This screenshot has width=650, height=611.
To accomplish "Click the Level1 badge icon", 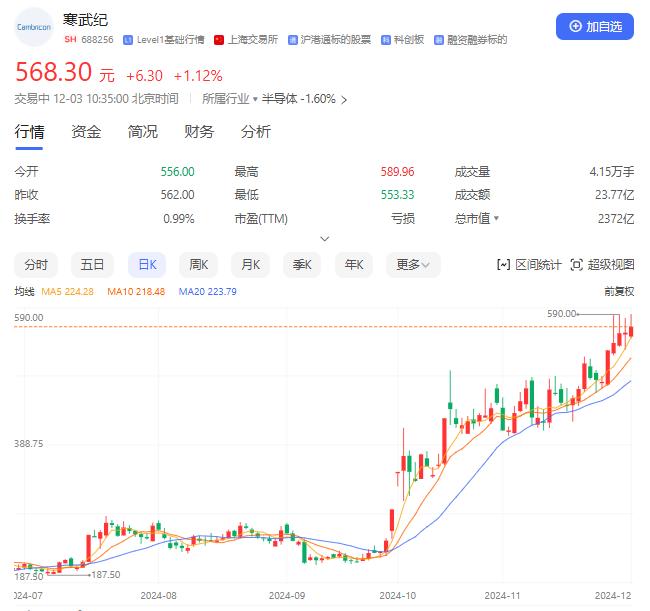I will point(128,40).
